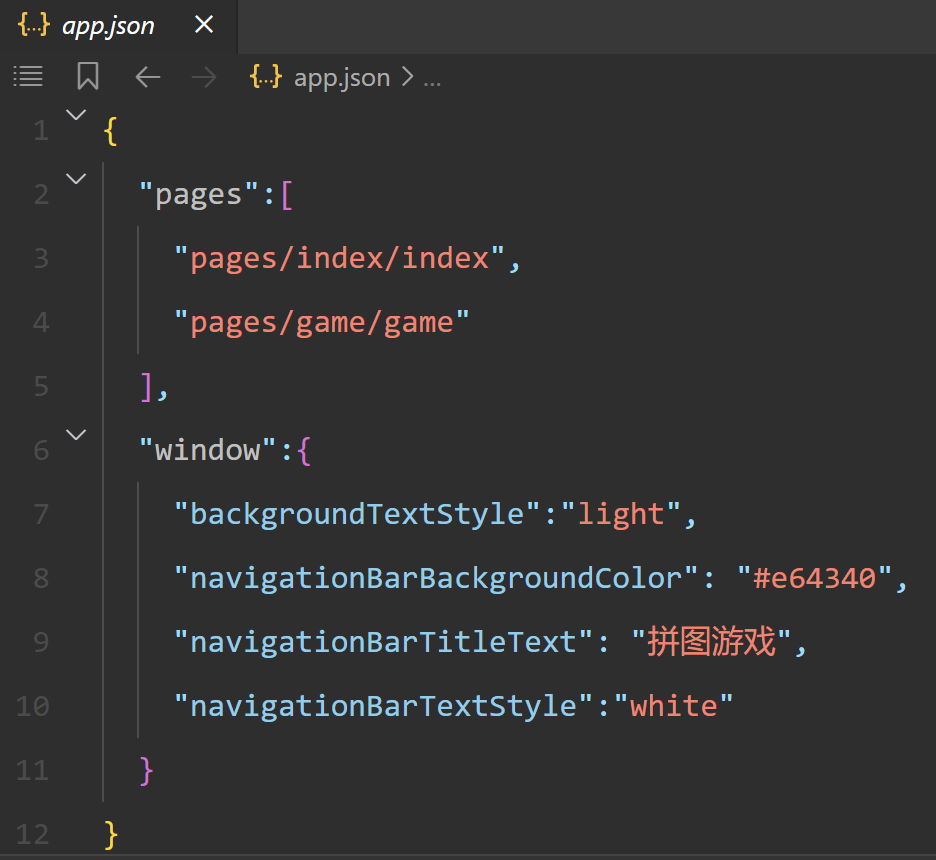The height and width of the screenshot is (860, 936).
Task: Click the "window" key text
Action: (x=207, y=449)
